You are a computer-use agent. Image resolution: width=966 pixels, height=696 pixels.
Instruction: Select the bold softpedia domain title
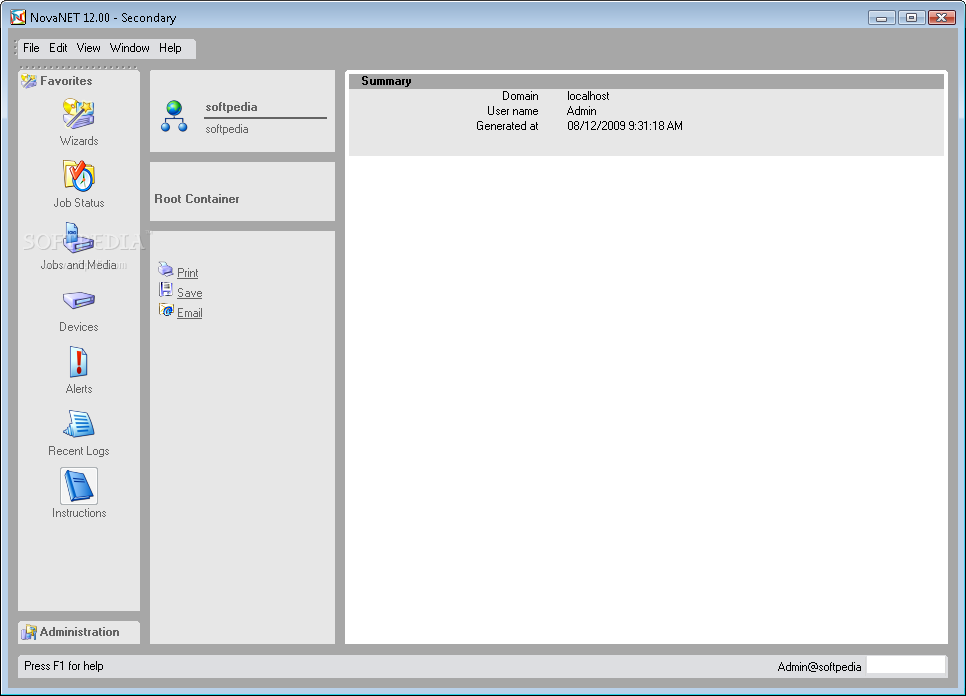(x=231, y=107)
